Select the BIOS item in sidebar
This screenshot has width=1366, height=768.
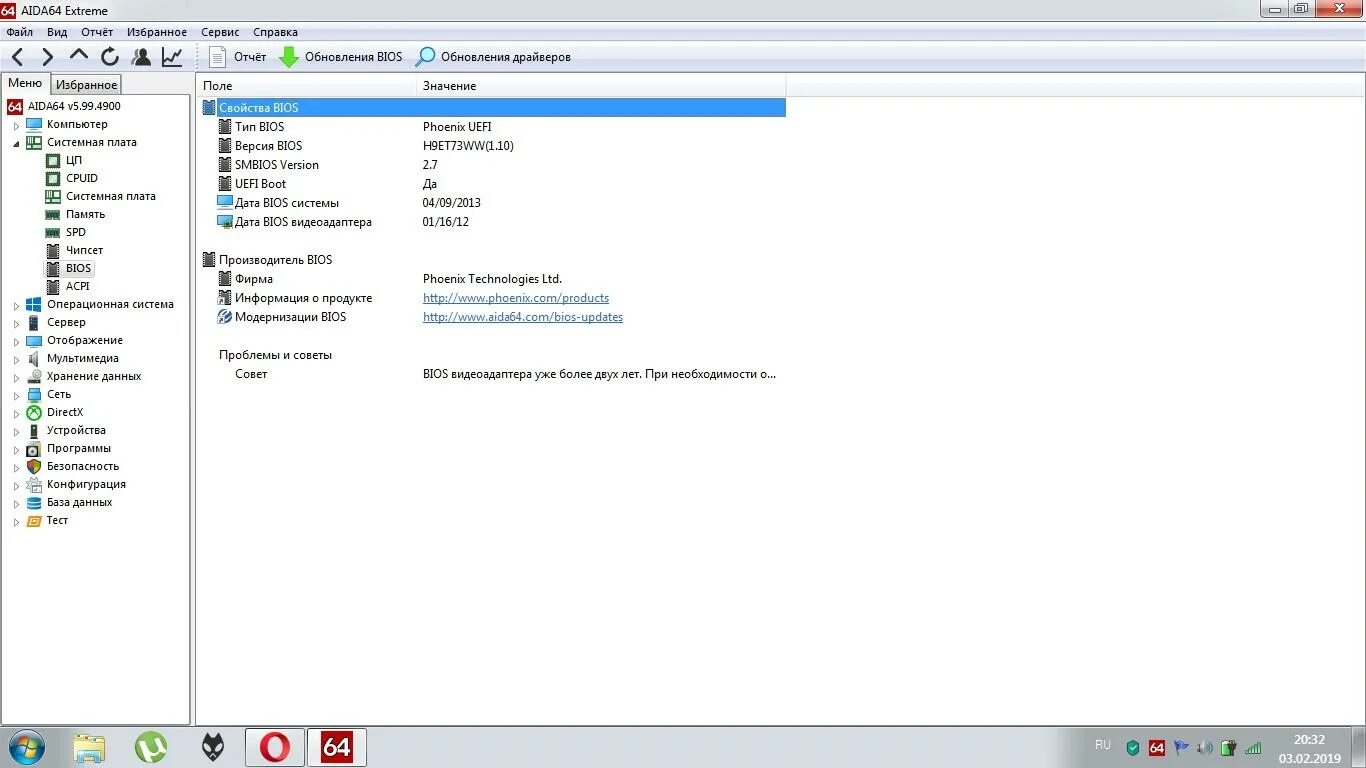point(79,268)
